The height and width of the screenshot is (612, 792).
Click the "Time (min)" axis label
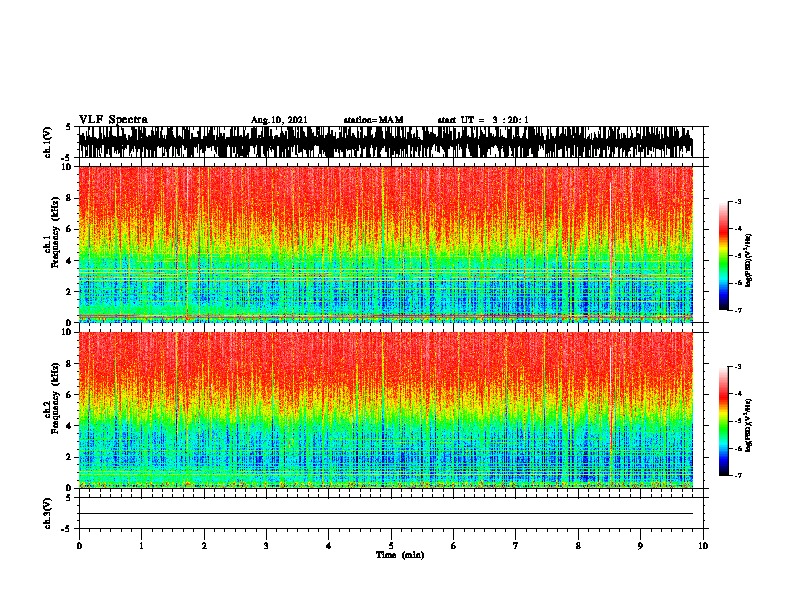[400, 555]
